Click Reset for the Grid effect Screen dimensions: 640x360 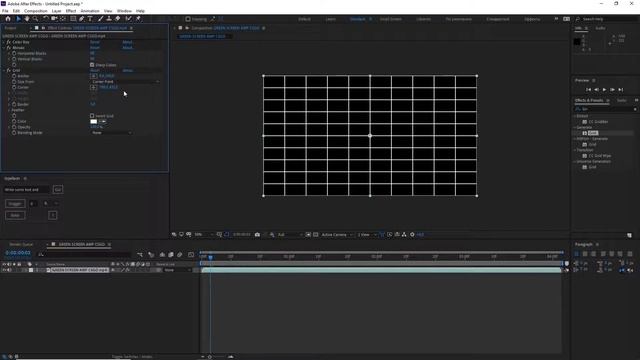pyautogui.click(x=95, y=71)
